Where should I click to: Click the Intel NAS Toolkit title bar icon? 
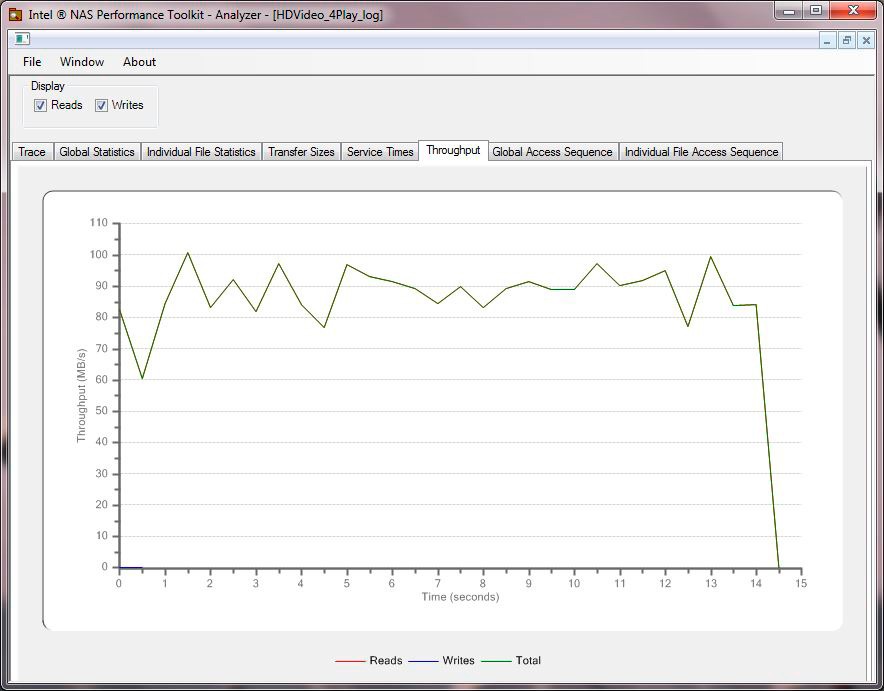(x=15, y=14)
